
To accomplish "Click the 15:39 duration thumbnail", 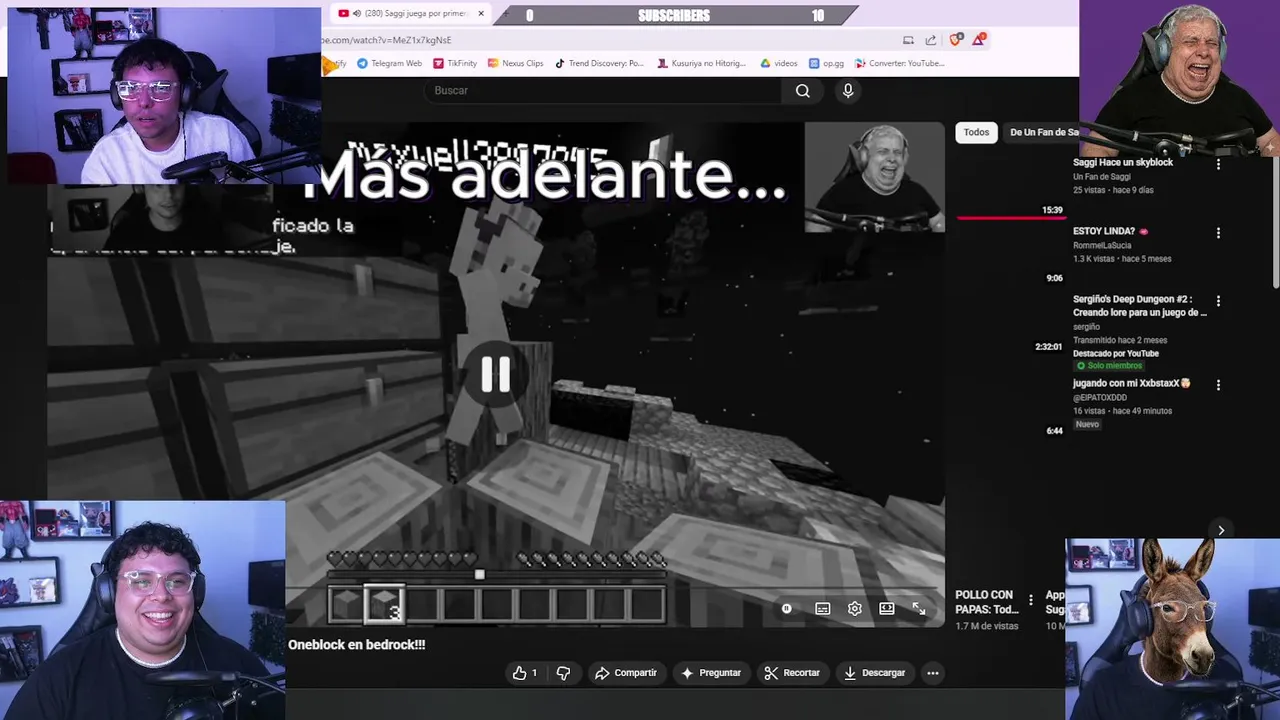I will pyautogui.click(x=1052, y=210).
